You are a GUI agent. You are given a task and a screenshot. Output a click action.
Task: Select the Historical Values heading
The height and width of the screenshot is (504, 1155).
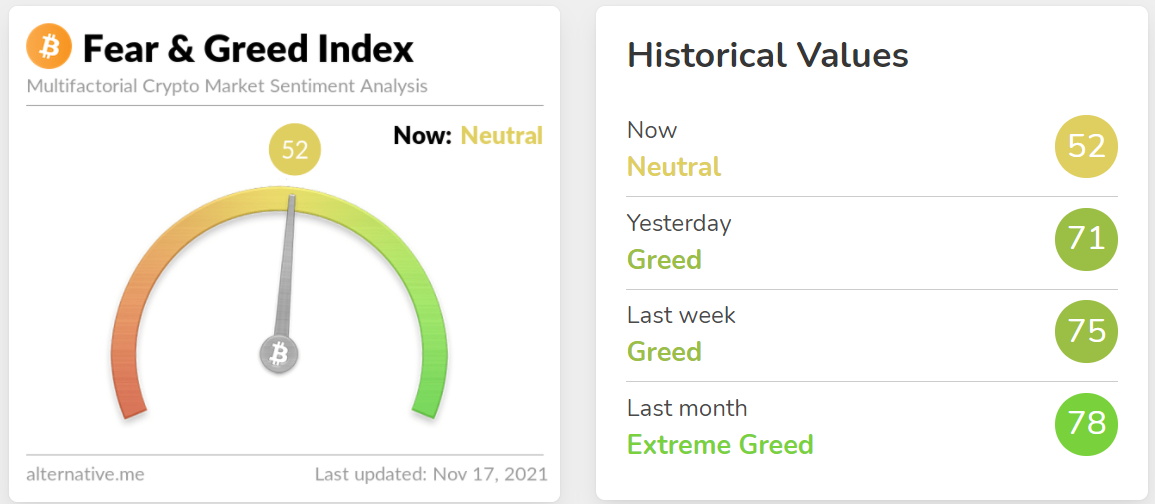pyautogui.click(x=768, y=56)
